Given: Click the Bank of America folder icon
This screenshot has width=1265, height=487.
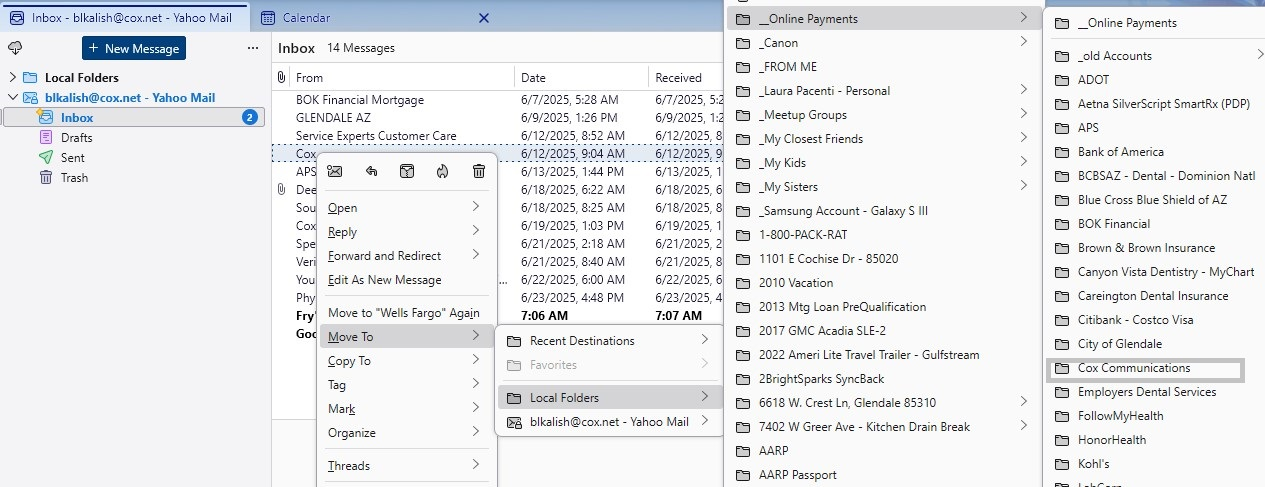Looking at the screenshot, I should pyautogui.click(x=1061, y=152).
